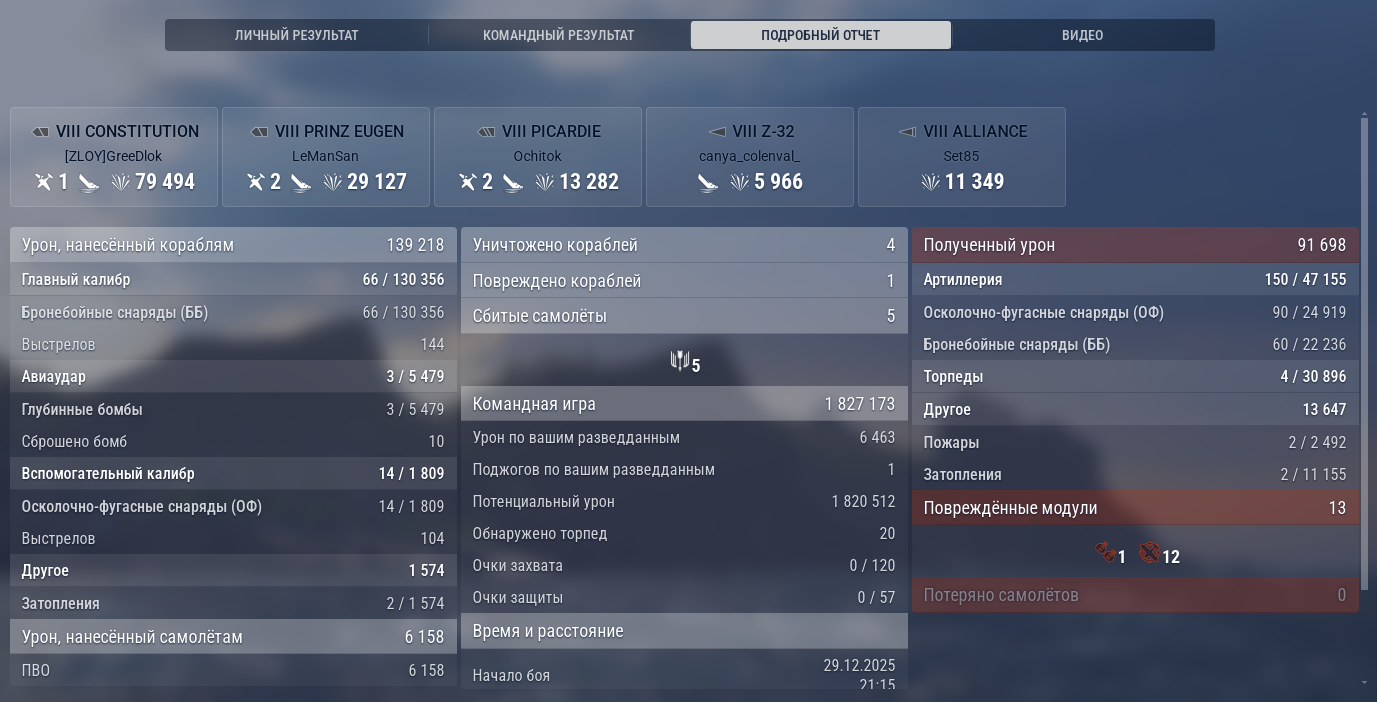Click player name Ochitok
Viewport: 1377px width, 702px height.
coord(537,157)
